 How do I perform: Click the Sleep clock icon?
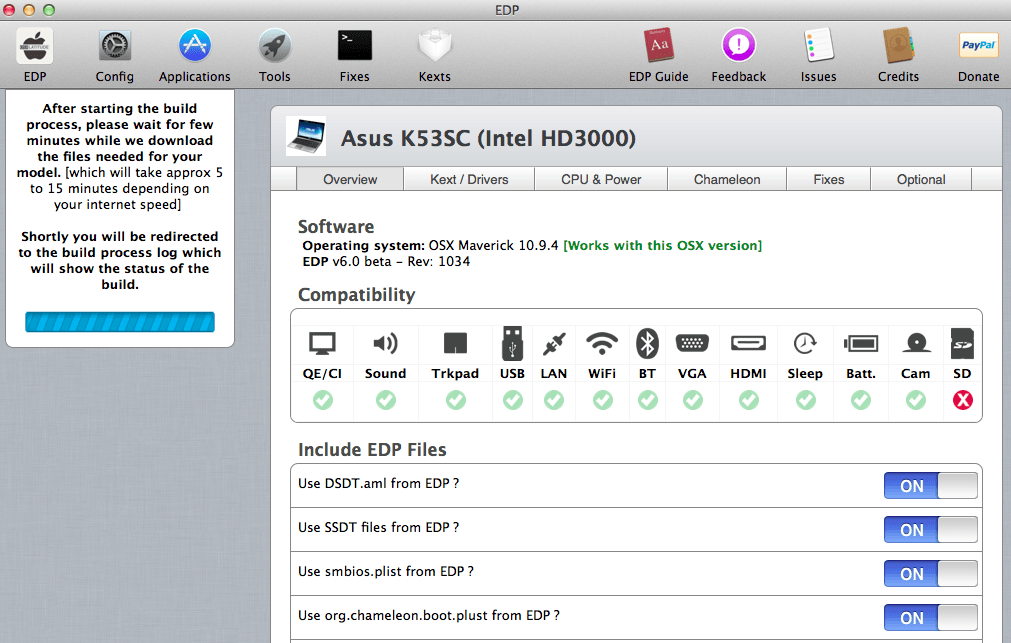click(x=805, y=344)
